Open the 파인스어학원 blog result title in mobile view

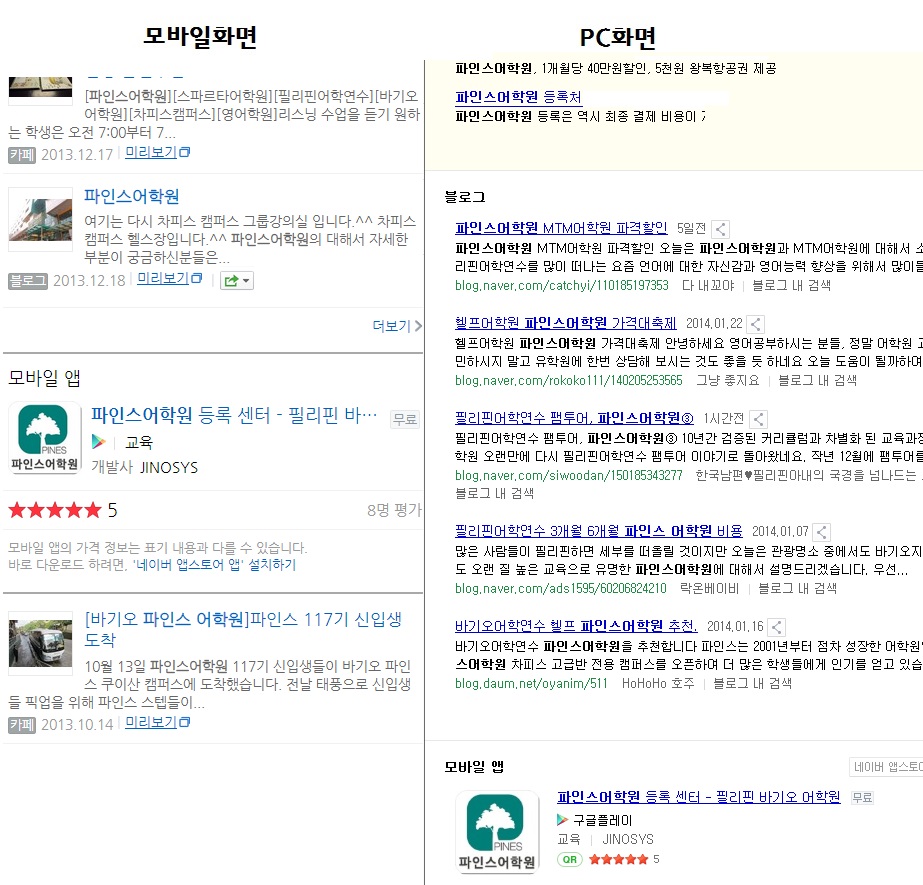131,196
